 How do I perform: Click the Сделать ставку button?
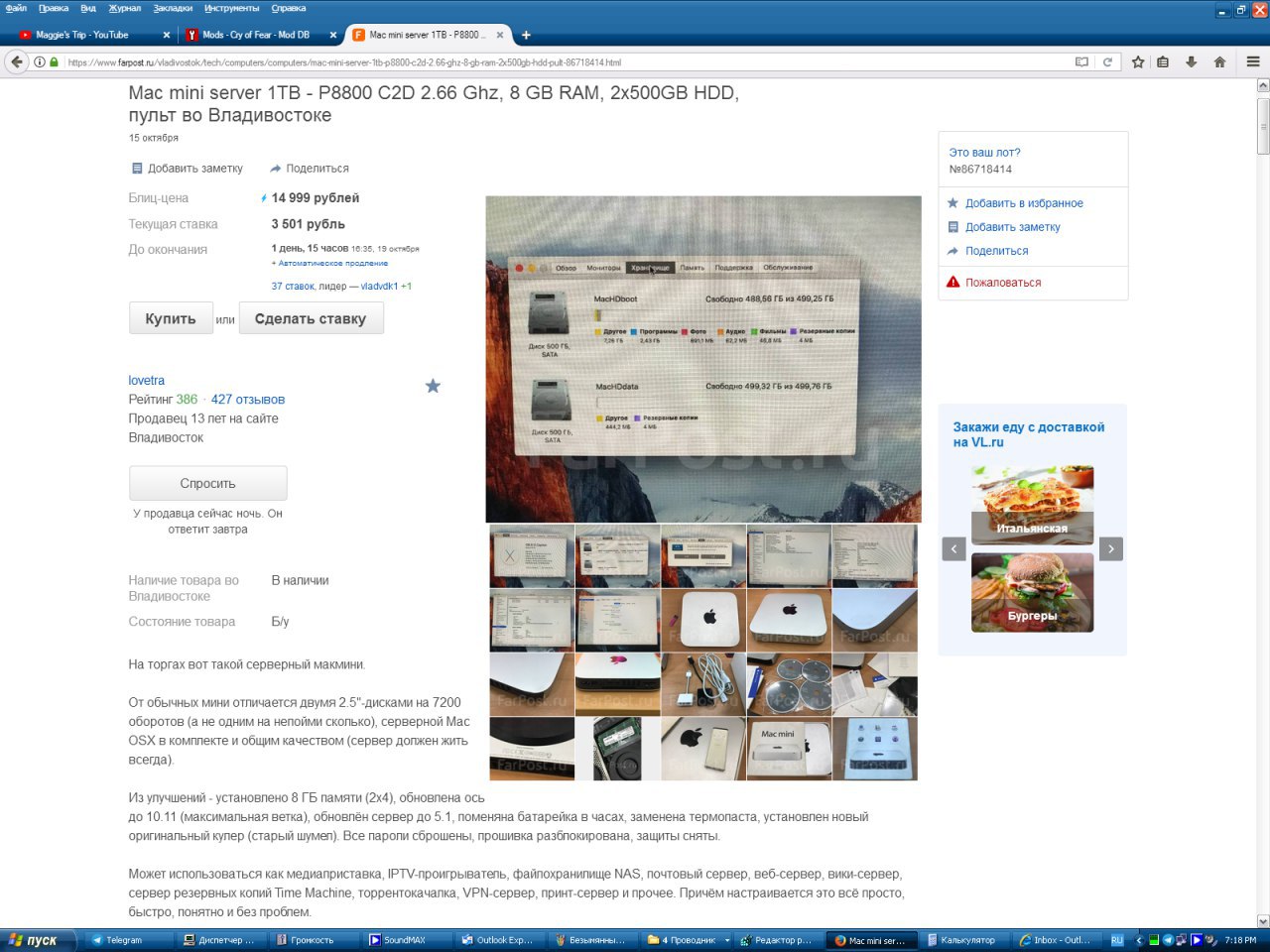(x=311, y=318)
